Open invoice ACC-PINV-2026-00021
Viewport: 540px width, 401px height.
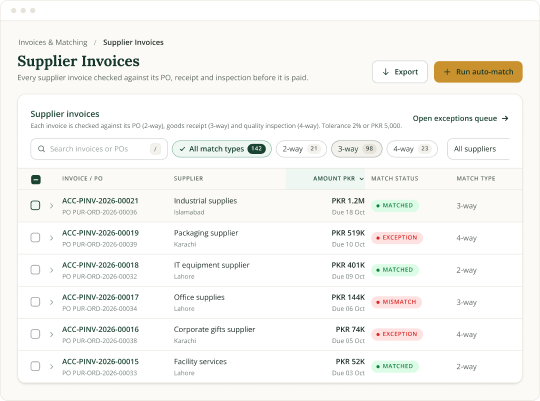click(100, 201)
